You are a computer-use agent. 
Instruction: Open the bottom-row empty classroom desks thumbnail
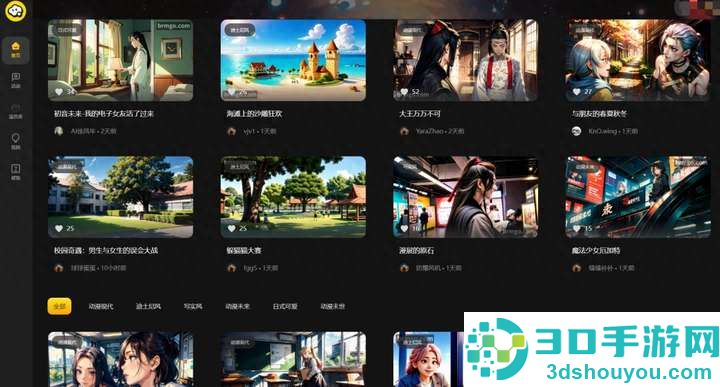pyautogui.click(x=293, y=359)
